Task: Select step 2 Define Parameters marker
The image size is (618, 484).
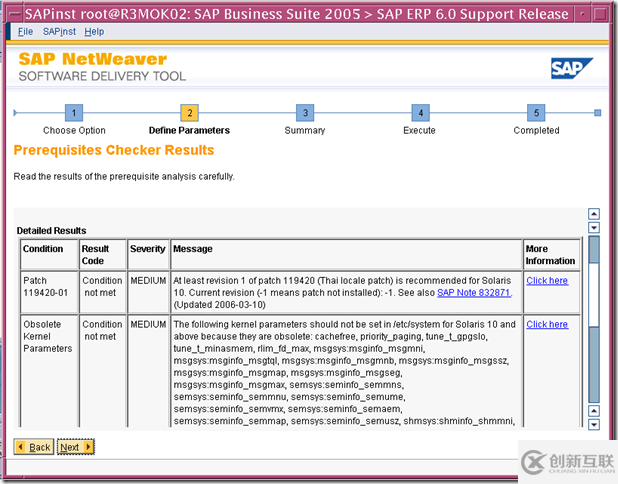Action: click(190, 113)
